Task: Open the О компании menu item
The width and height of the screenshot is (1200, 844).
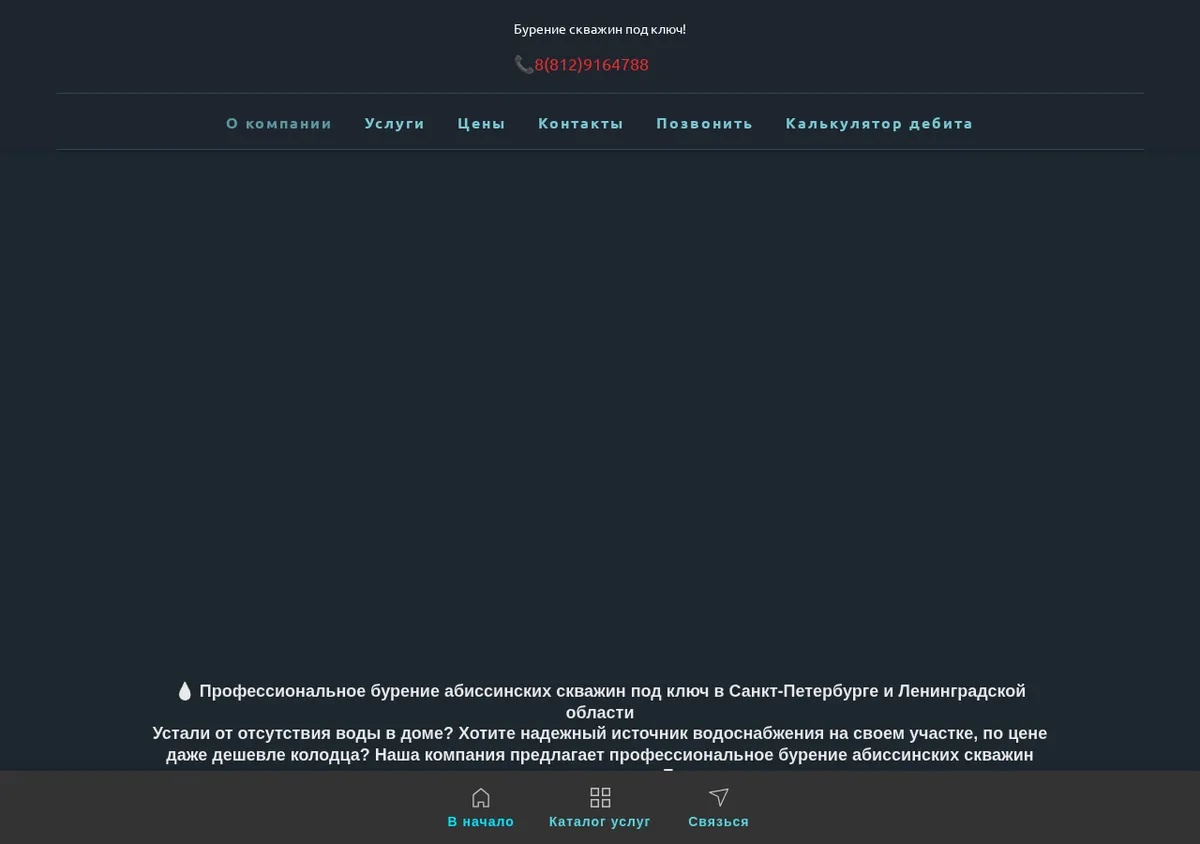Action: coord(279,123)
